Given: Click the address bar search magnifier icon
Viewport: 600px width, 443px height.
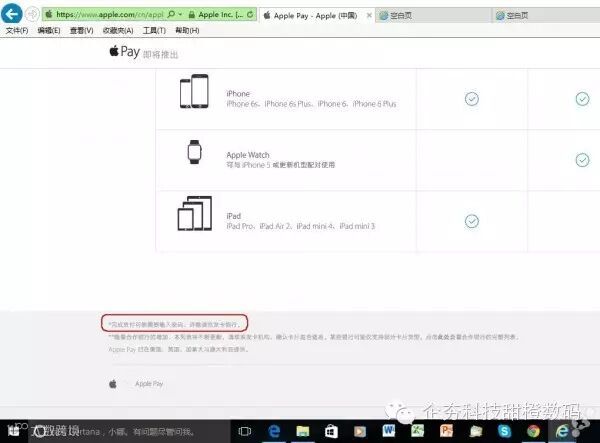Looking at the screenshot, I should (x=171, y=15).
